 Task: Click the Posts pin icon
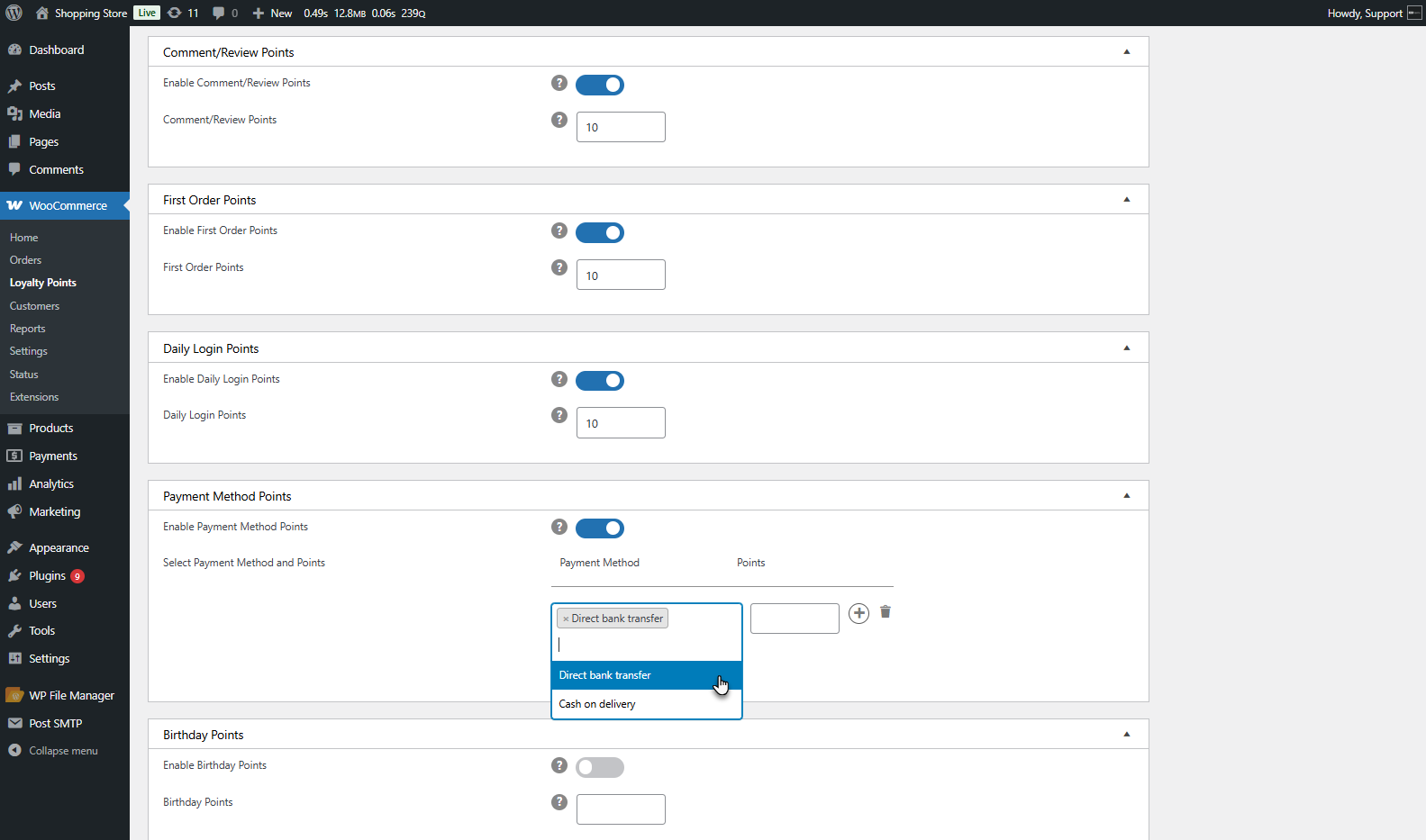click(14, 86)
